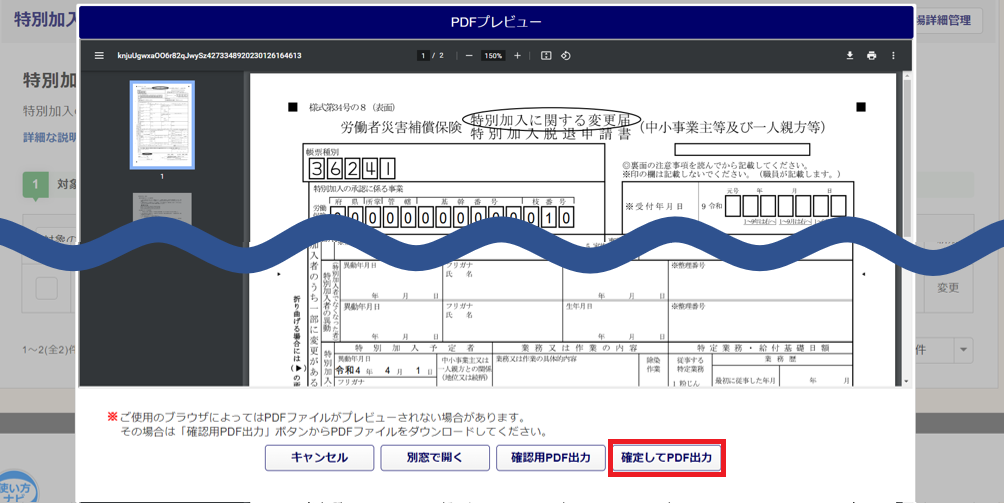This screenshot has height=503, width=1004.
Task: Select the page 2 thumbnail
Action: 162,206
